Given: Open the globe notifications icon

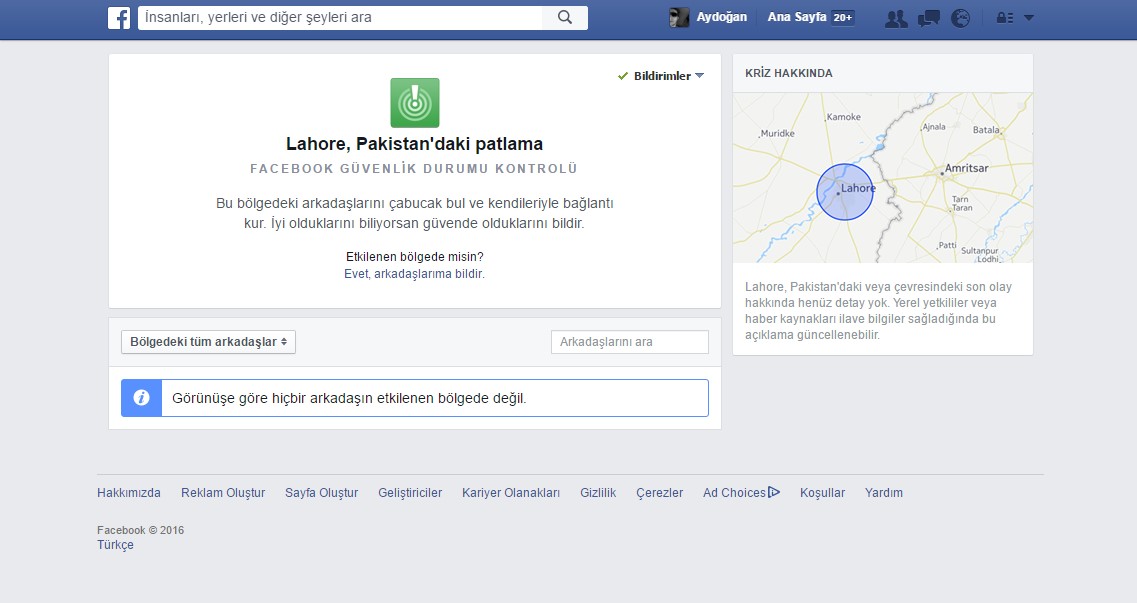Looking at the screenshot, I should coord(960,18).
